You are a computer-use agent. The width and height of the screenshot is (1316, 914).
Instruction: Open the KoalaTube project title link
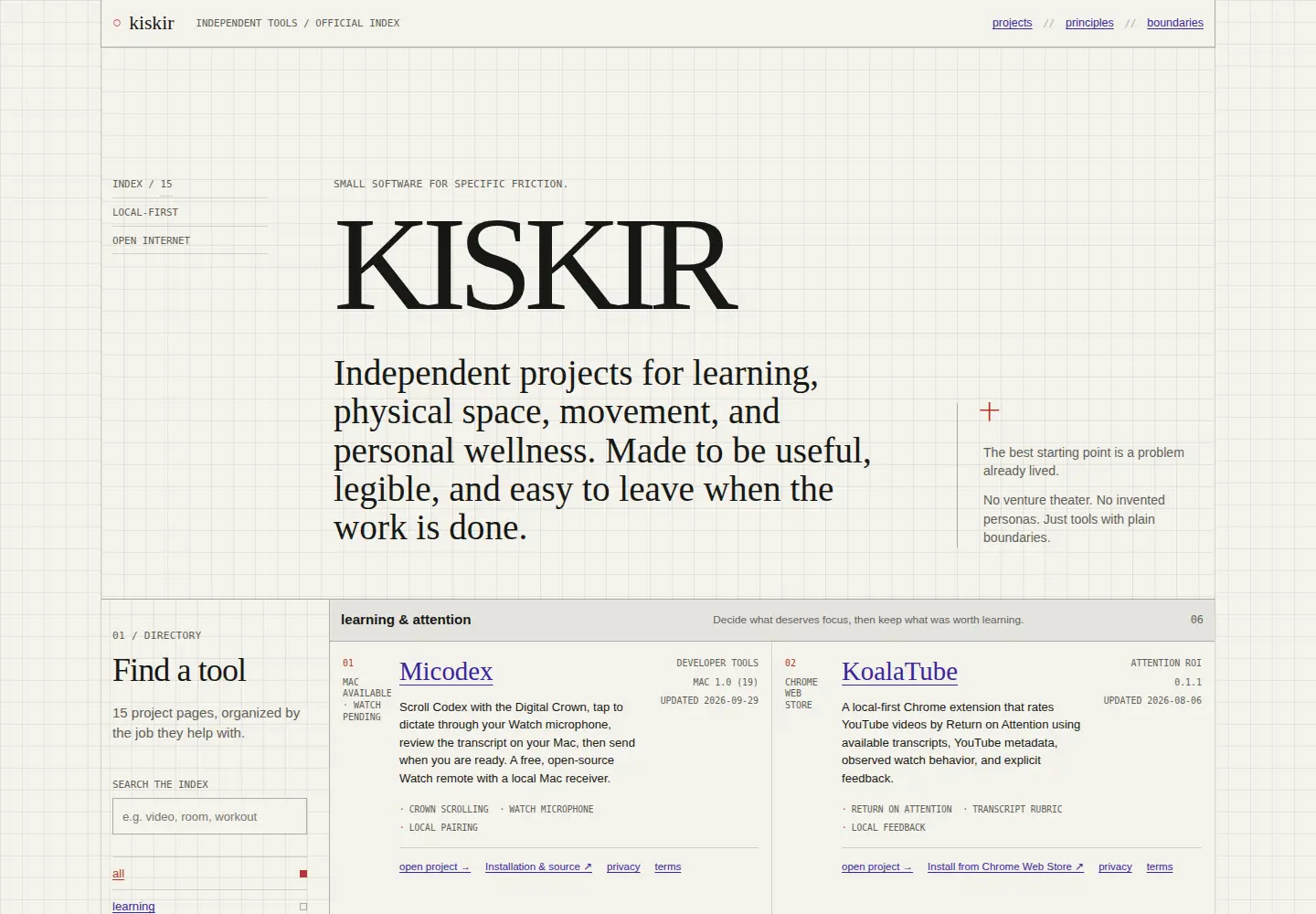pos(899,672)
